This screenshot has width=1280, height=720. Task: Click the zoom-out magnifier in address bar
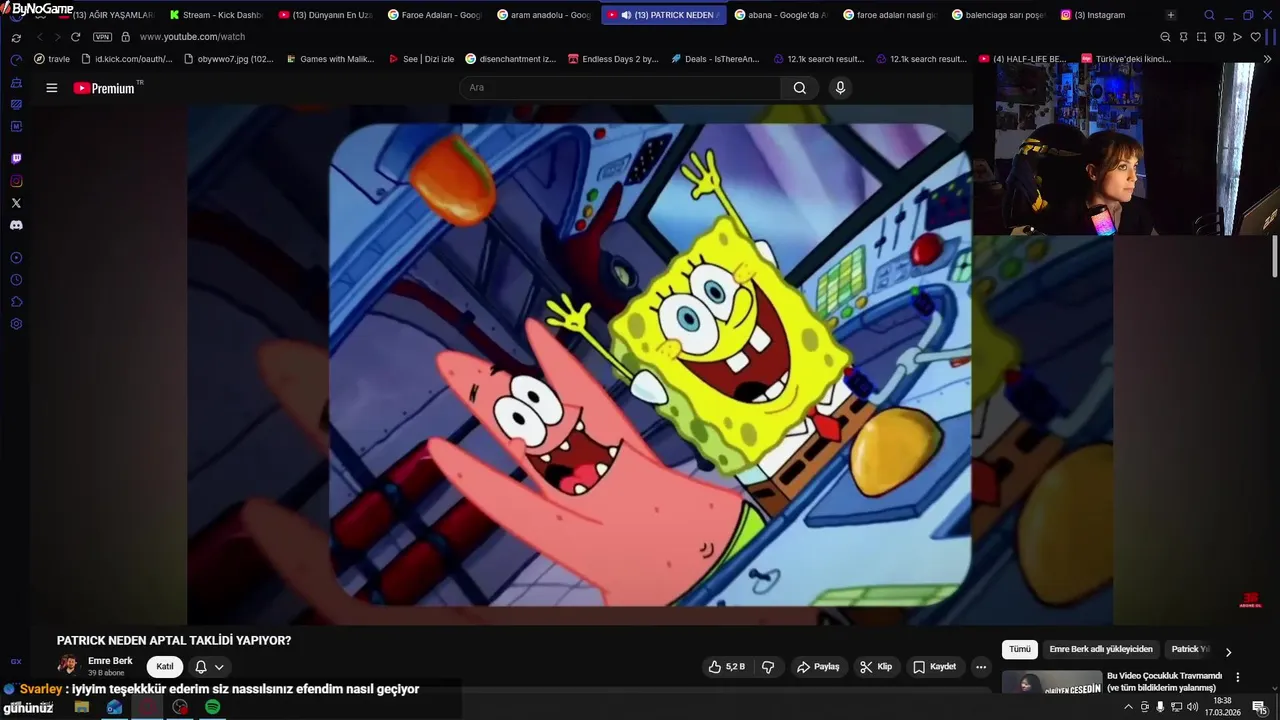[1165, 37]
